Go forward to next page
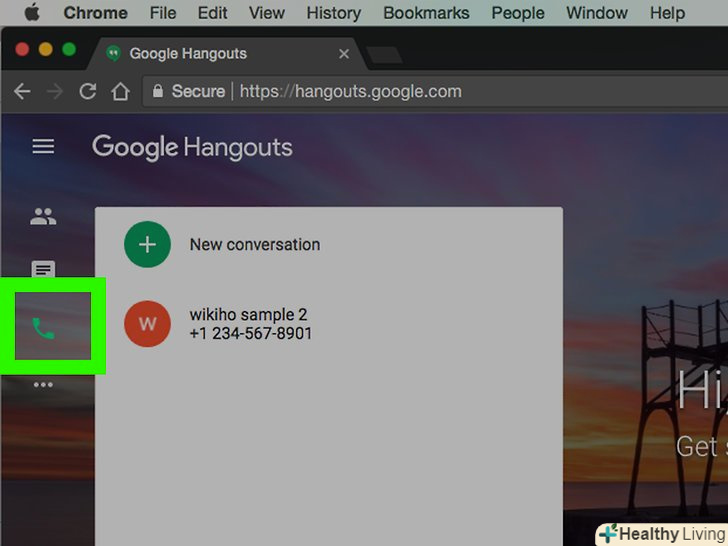728x546 pixels. 55,91
